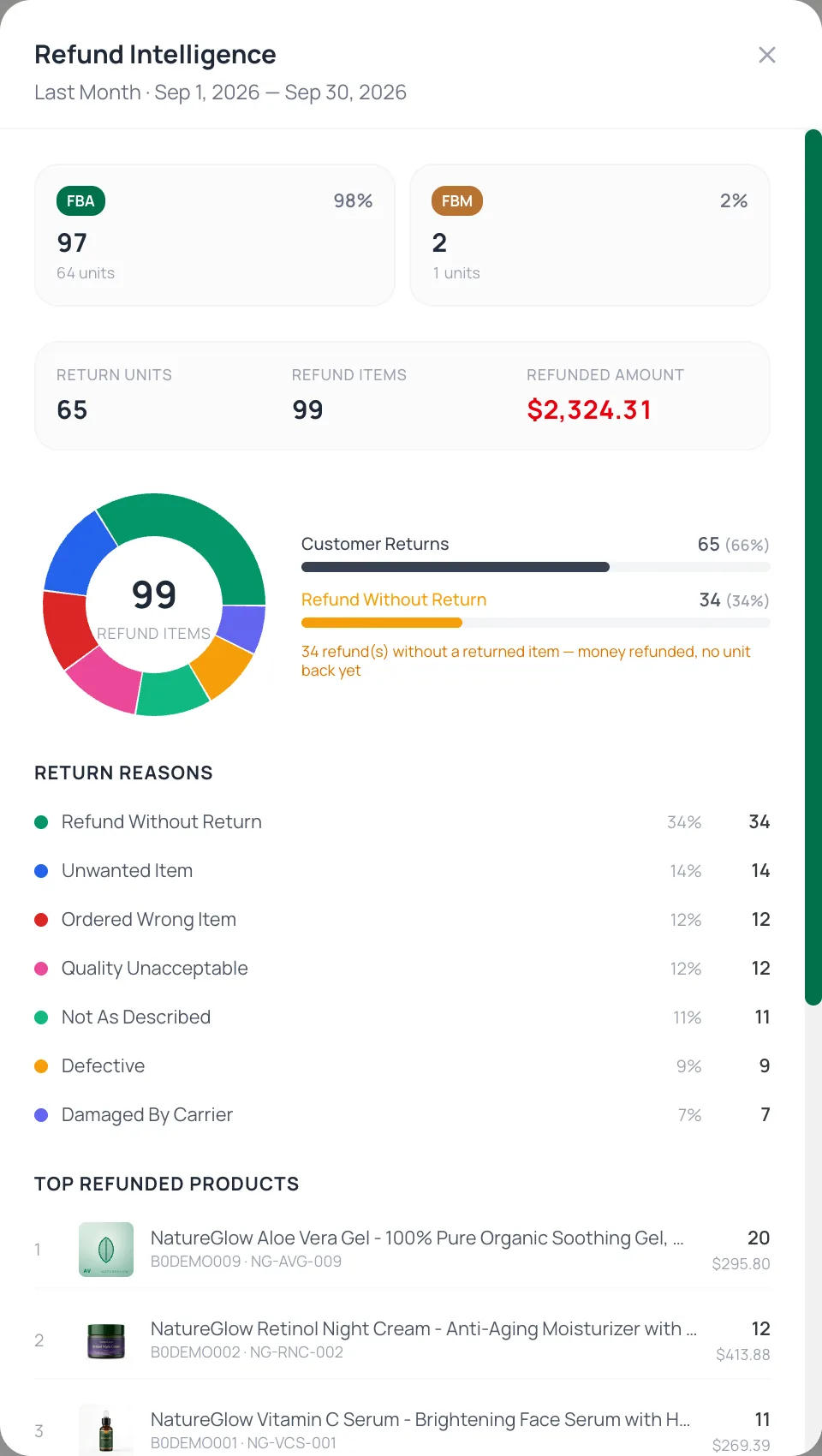Open the Aloe Vera Gel product thumbnail

tap(106, 1250)
